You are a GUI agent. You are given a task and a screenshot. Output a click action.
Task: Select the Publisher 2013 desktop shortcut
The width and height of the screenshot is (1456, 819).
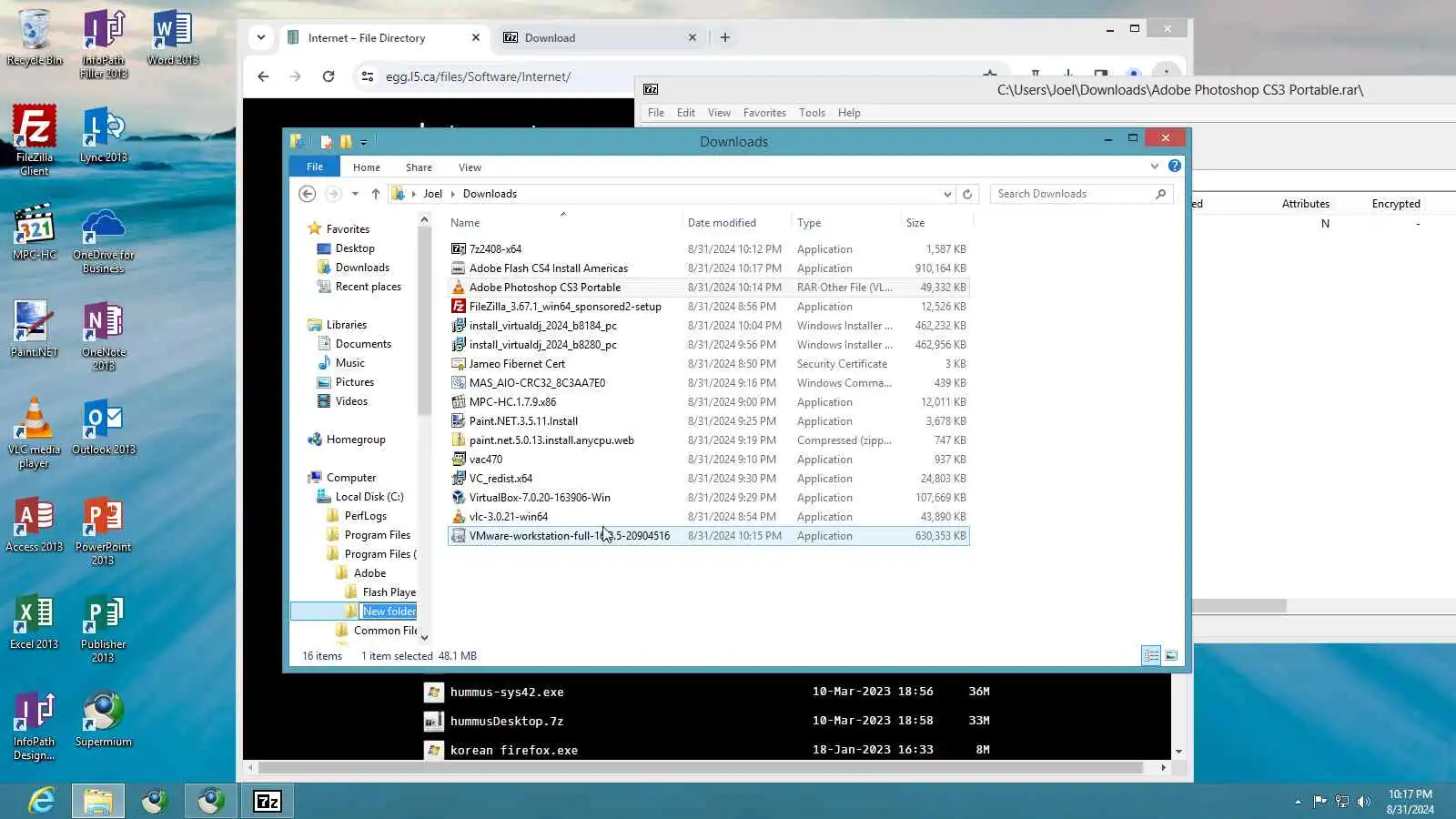(104, 628)
